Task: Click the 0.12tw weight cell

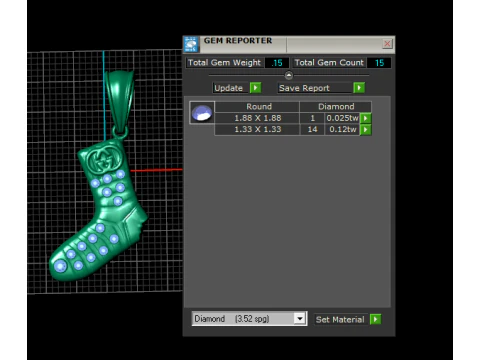Action: [342, 130]
